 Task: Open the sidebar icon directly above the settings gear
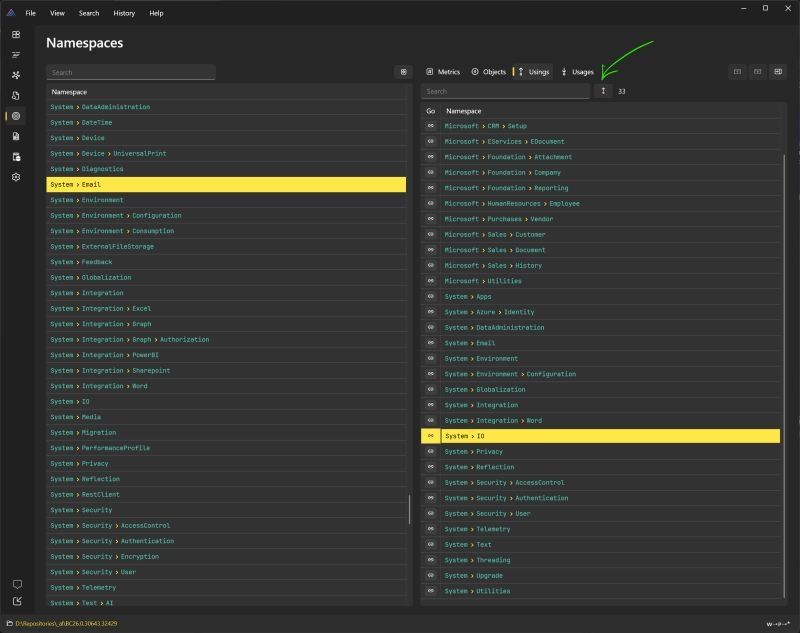click(x=16, y=157)
